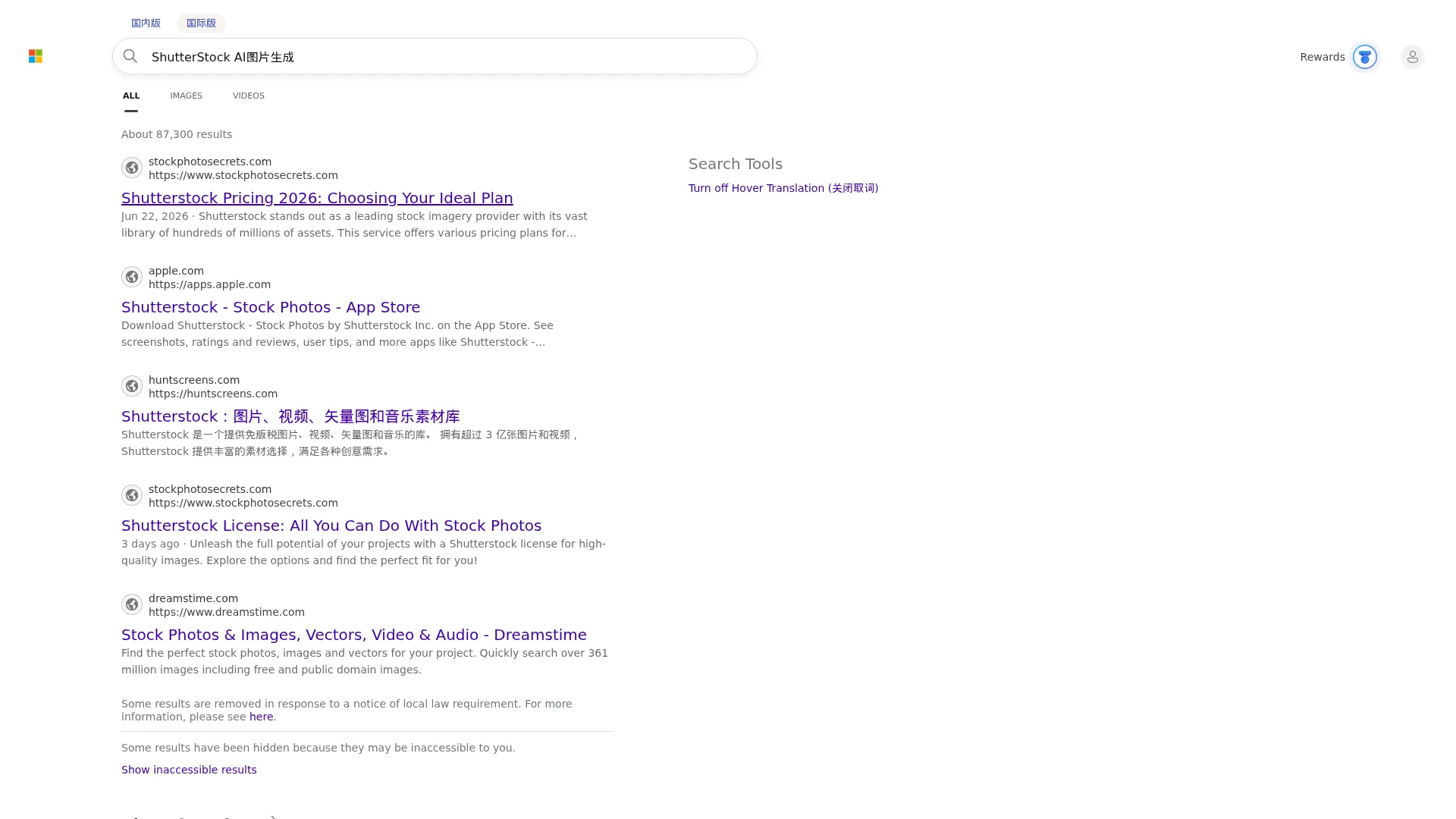1456x819 pixels.
Task: Open Shutterstock Pricing 2026 result link
Action: click(317, 198)
